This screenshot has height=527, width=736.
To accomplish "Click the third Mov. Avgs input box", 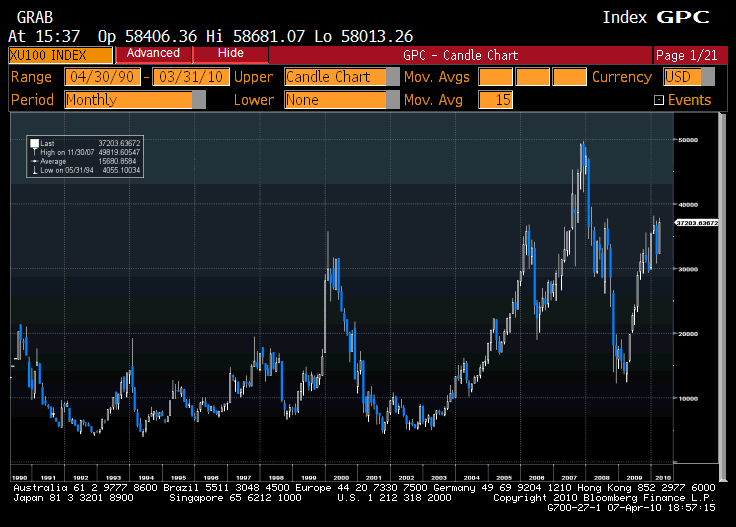I will click(569, 77).
